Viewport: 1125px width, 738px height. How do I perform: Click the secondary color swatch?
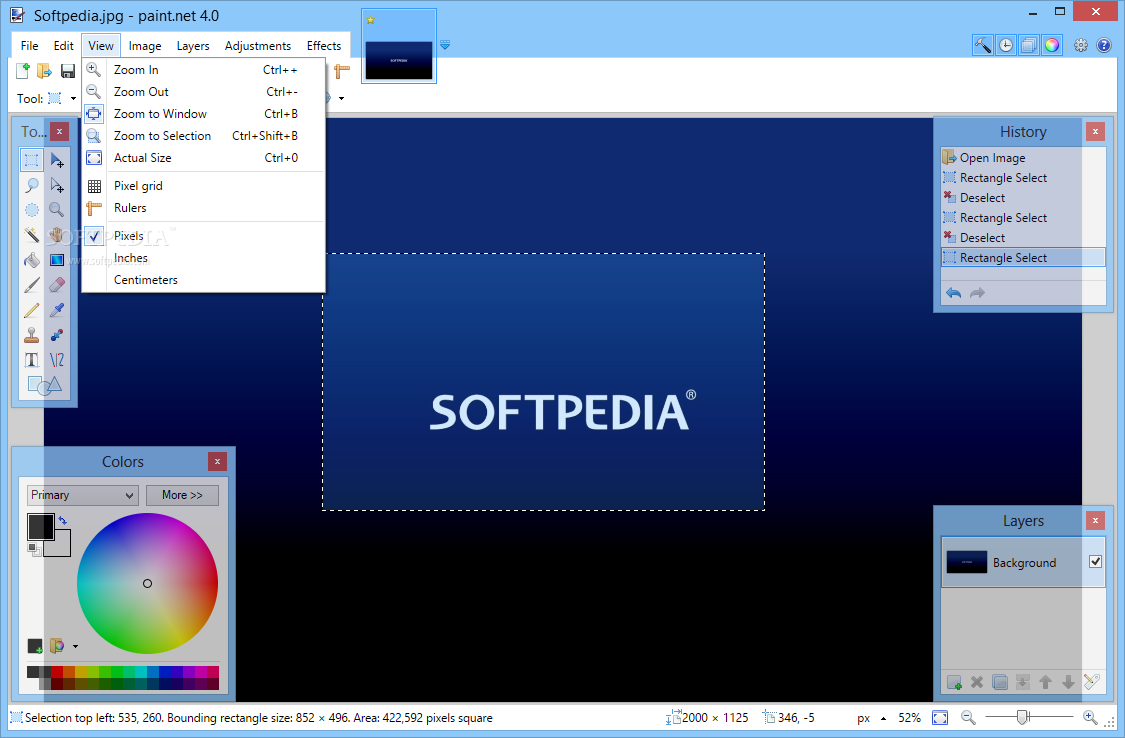click(x=62, y=547)
